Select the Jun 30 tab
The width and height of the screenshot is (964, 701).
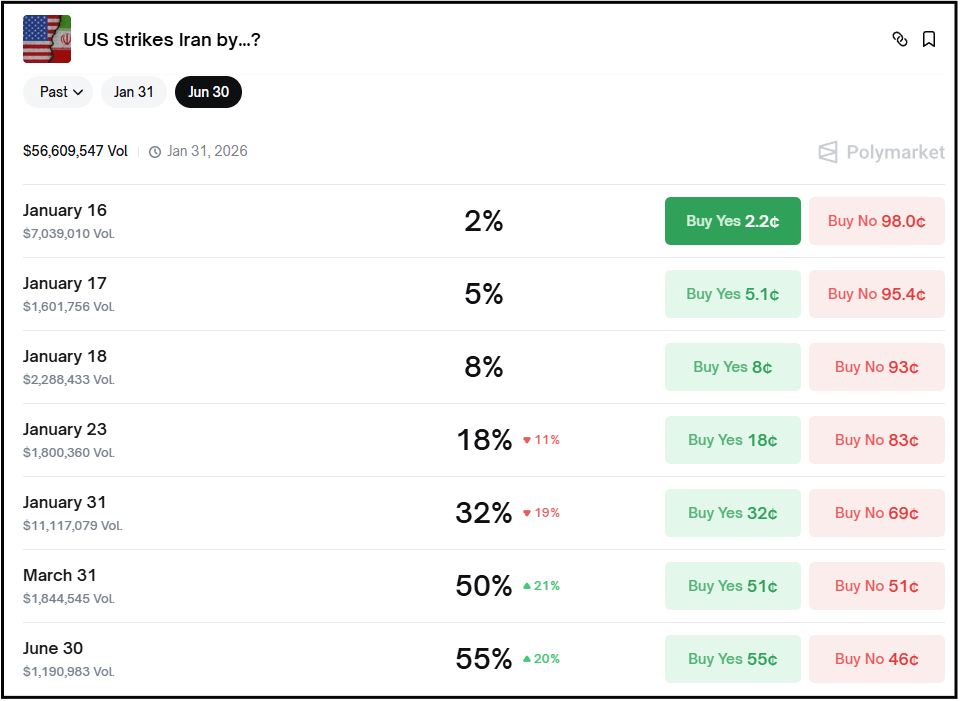pyautogui.click(x=208, y=92)
